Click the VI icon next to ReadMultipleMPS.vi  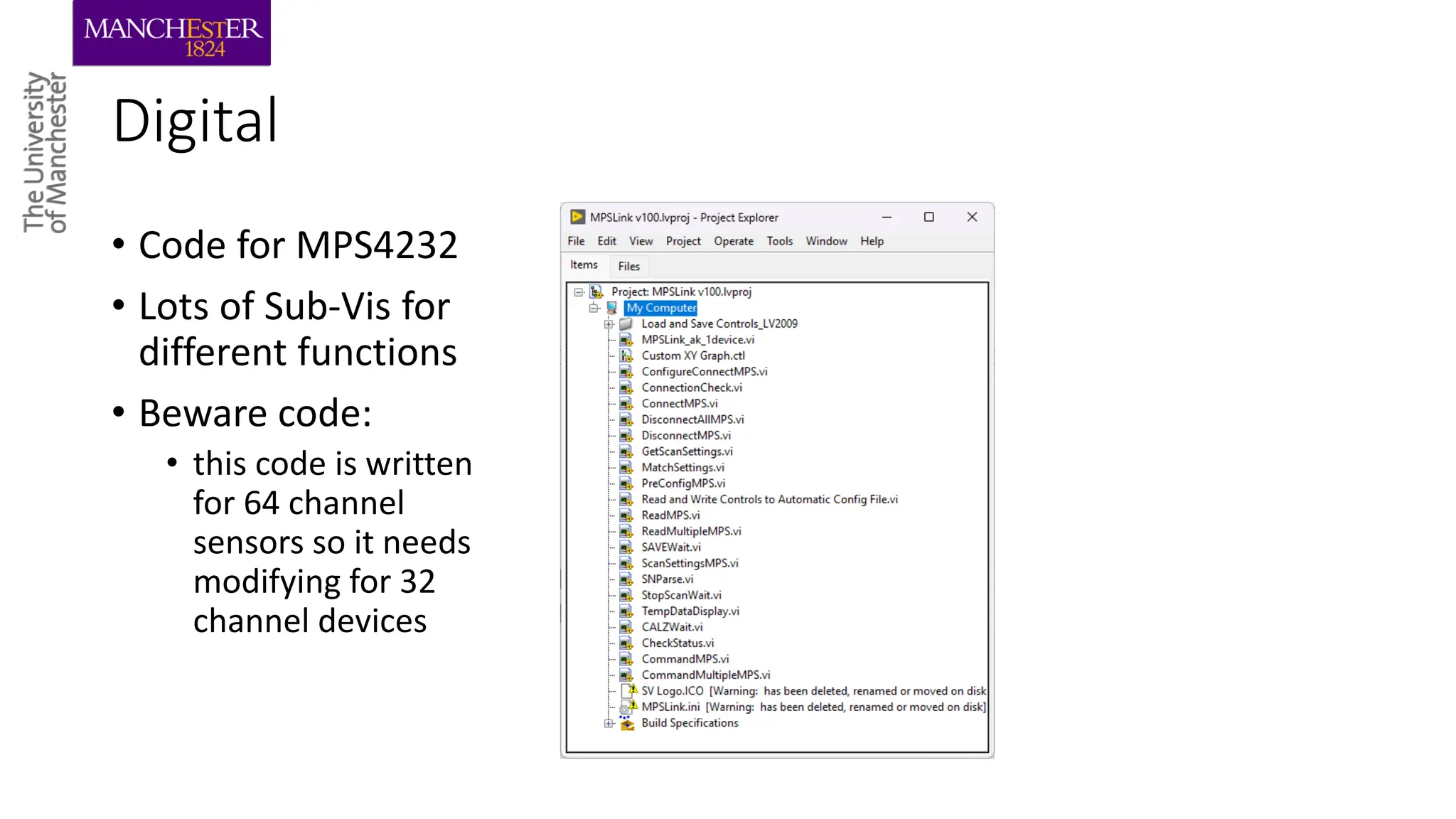626,531
